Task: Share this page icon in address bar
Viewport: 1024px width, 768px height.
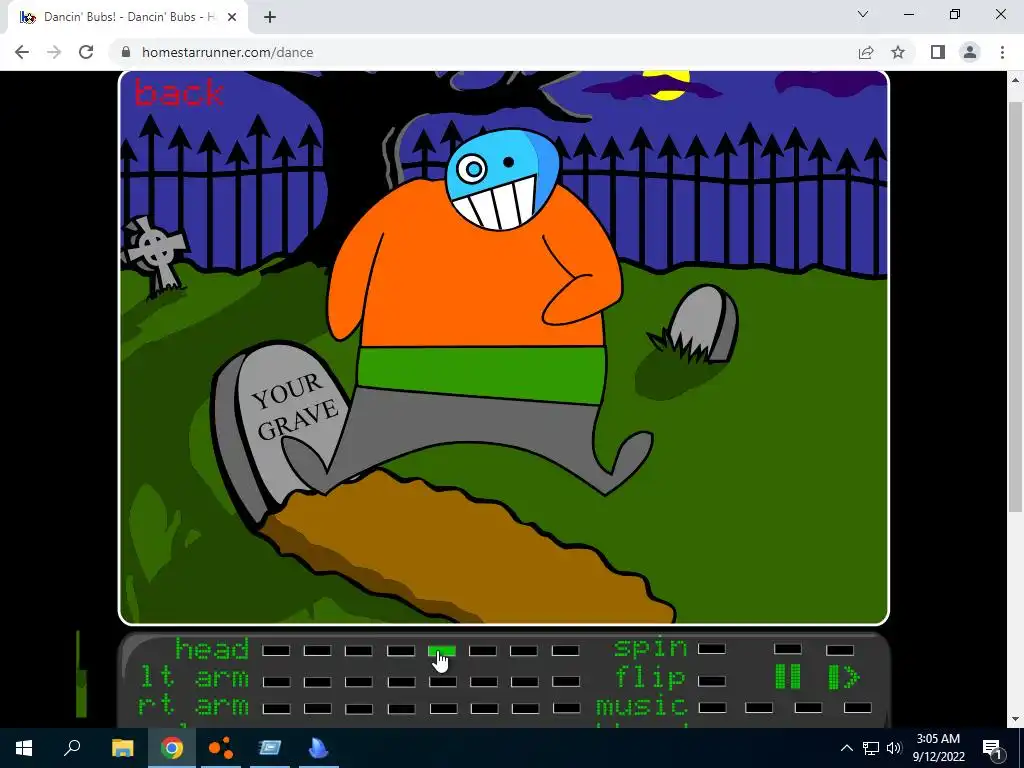Action: coord(866,52)
